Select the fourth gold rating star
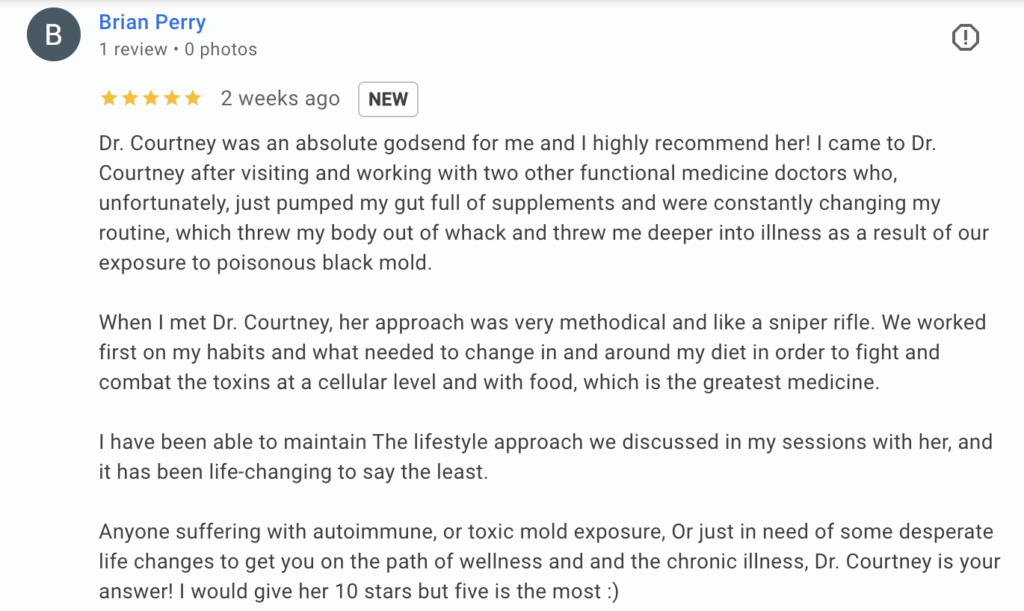 coord(173,98)
